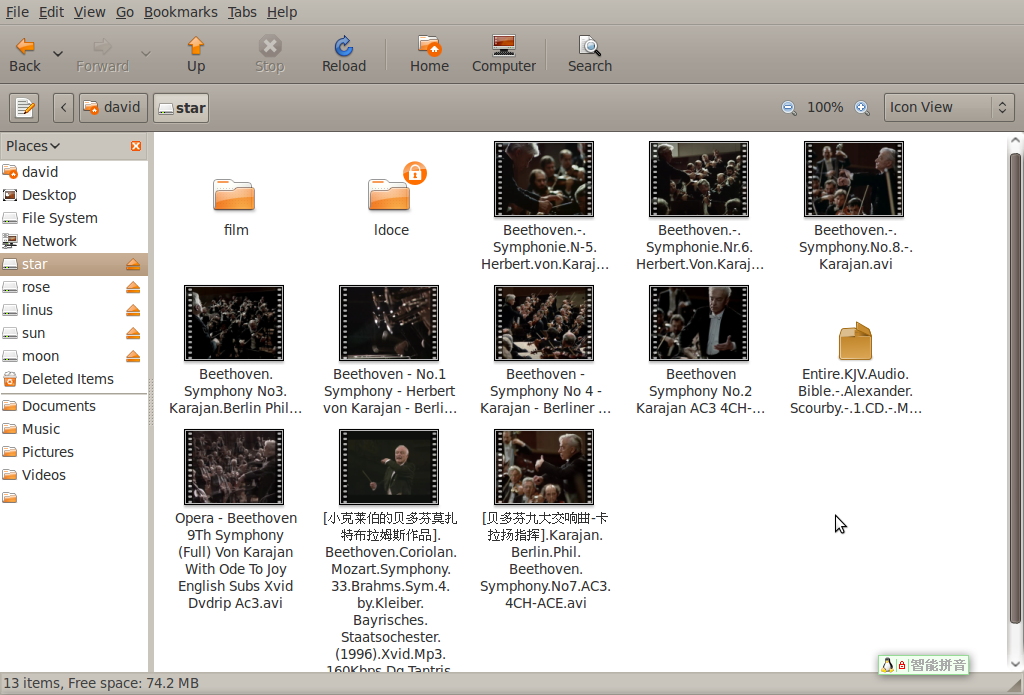This screenshot has width=1024, height=695.
Task: Select Beethoven Symphonie Nr.6 video thumbnail
Action: (699, 179)
